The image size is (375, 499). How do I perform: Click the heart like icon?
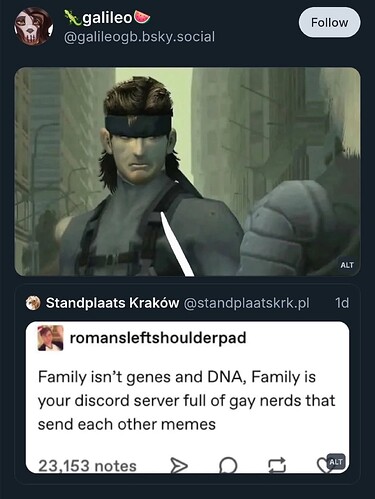click(323, 466)
